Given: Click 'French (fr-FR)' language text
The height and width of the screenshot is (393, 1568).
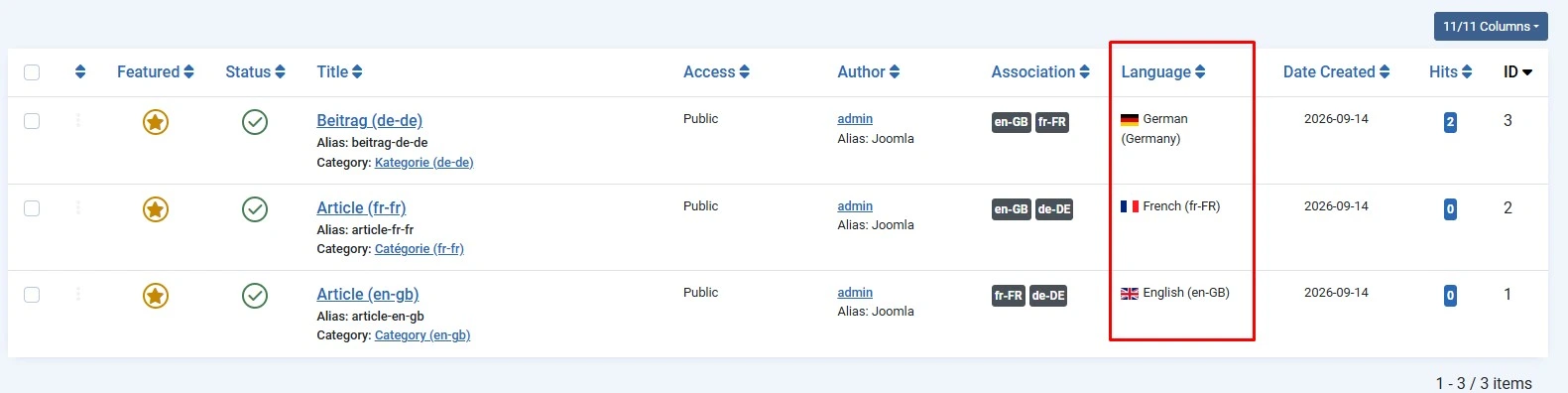Looking at the screenshot, I should 1181,206.
